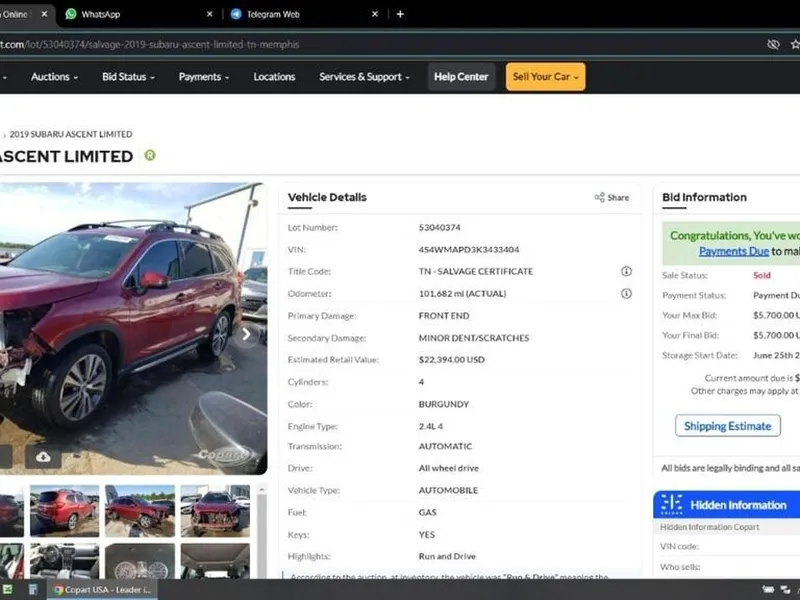Click the Shipping Estimate button

pyautogui.click(x=728, y=426)
